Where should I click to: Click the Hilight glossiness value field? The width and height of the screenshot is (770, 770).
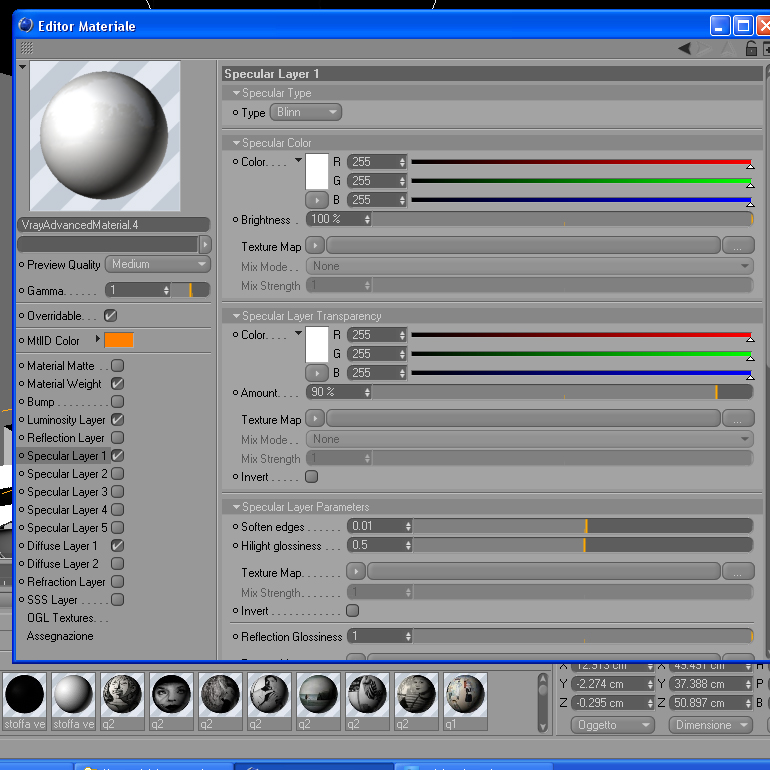pyautogui.click(x=379, y=545)
